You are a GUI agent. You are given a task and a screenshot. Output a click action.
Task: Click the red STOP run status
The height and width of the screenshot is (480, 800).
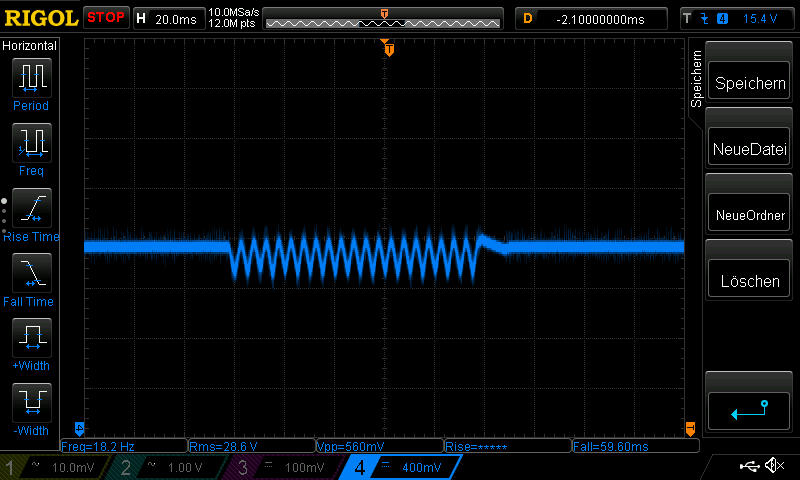coord(106,18)
